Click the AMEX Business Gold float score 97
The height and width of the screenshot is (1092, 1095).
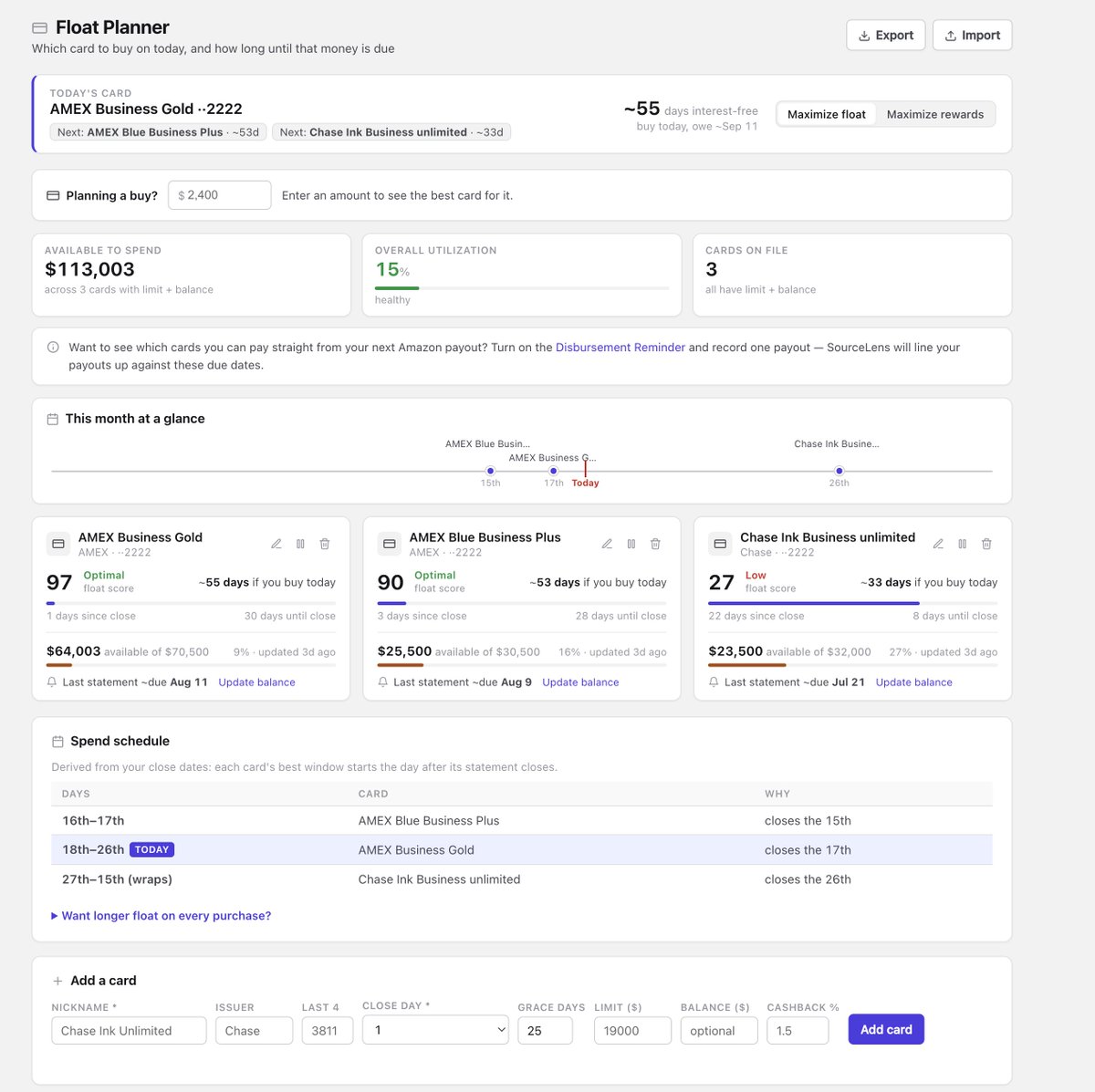(59, 583)
